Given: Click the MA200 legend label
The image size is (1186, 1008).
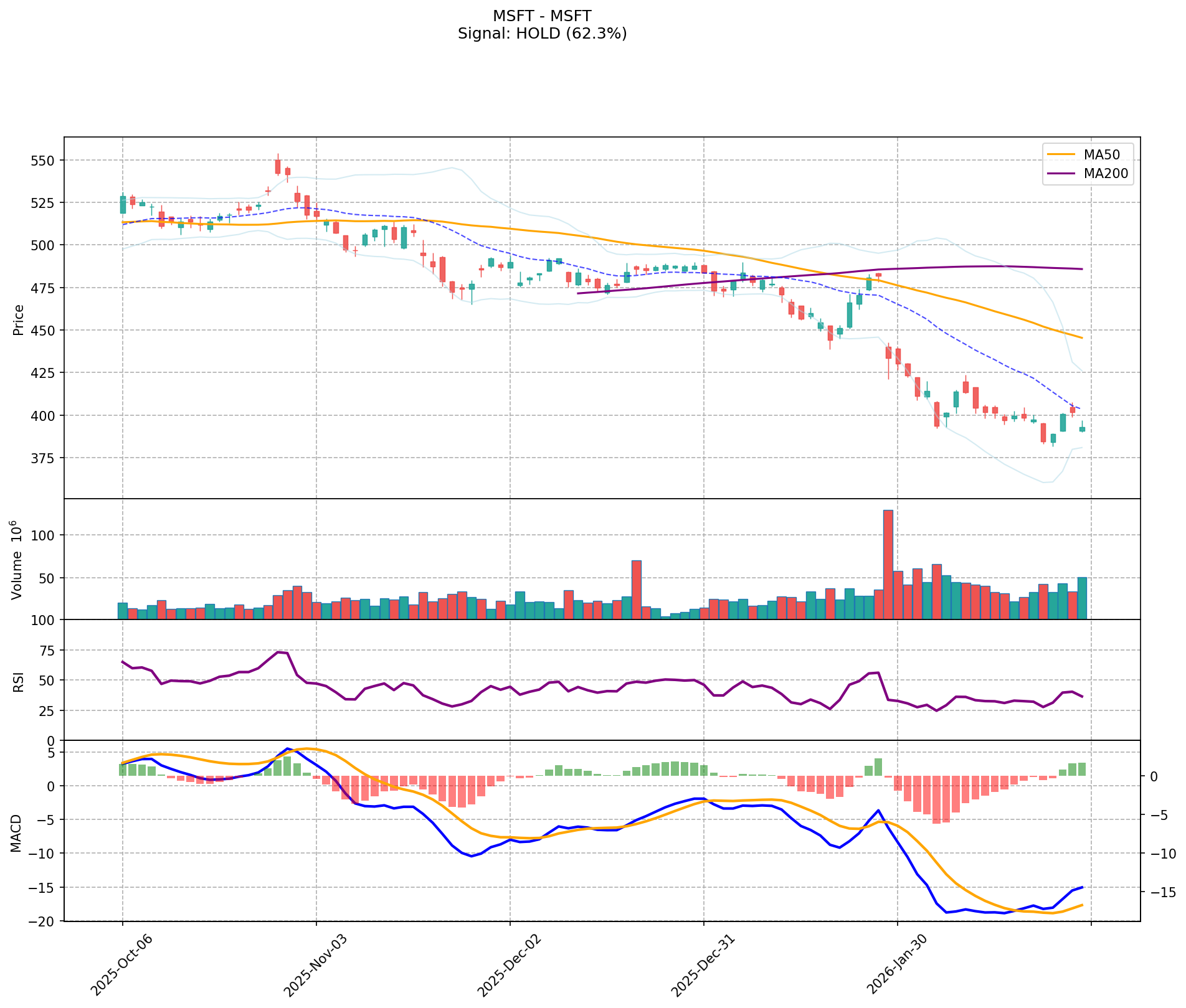Looking at the screenshot, I should coord(1106,174).
